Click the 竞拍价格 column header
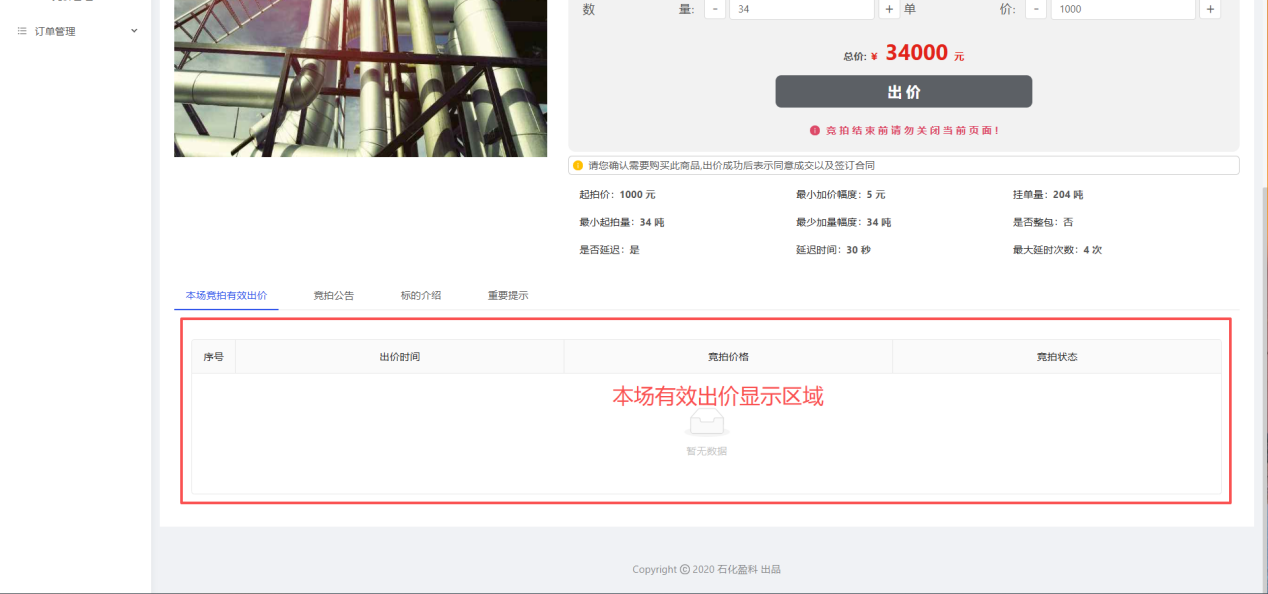Viewport: 1268px width, 594px height. [x=728, y=357]
